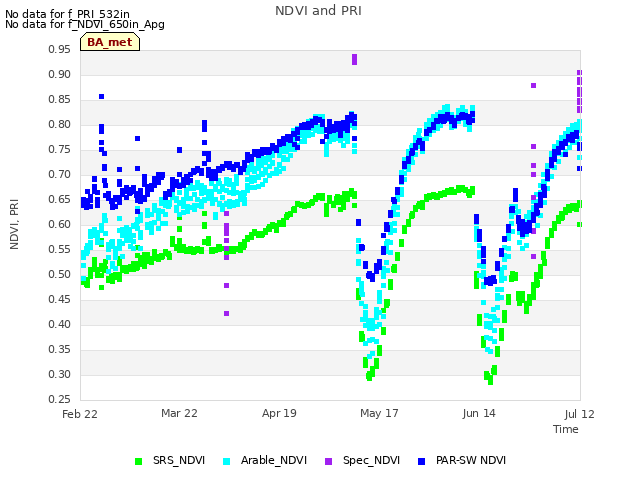Click the highest purple Spec_NDVI point near 0.93
The width and height of the screenshot is (640, 480).
click(354, 59)
